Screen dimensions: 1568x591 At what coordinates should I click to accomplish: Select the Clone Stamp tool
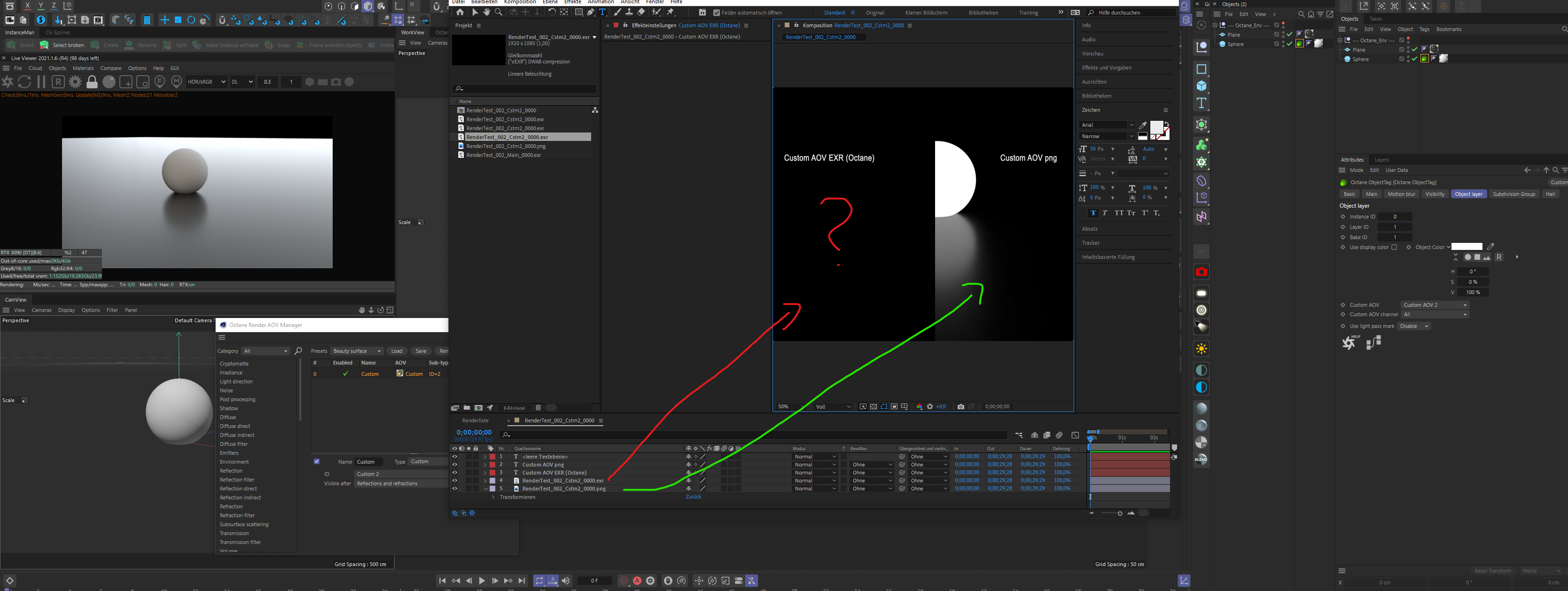coord(629,12)
